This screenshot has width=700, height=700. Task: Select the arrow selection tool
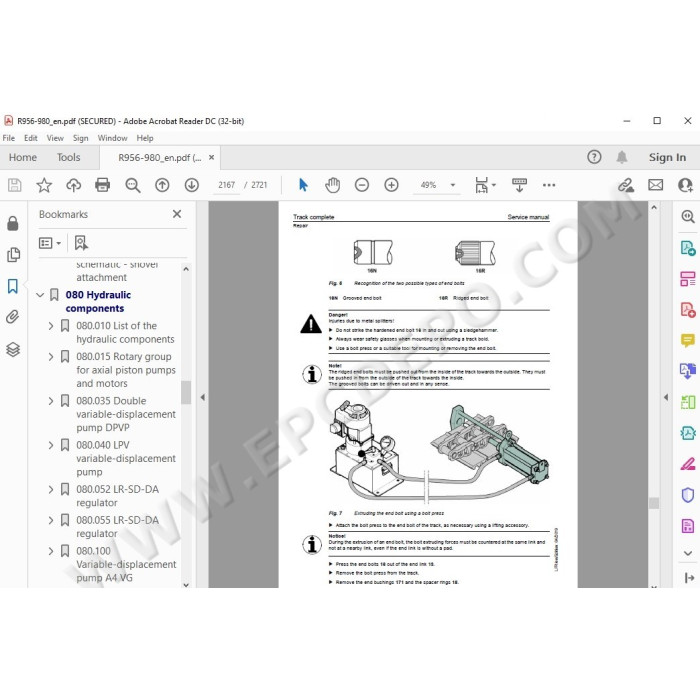click(303, 185)
